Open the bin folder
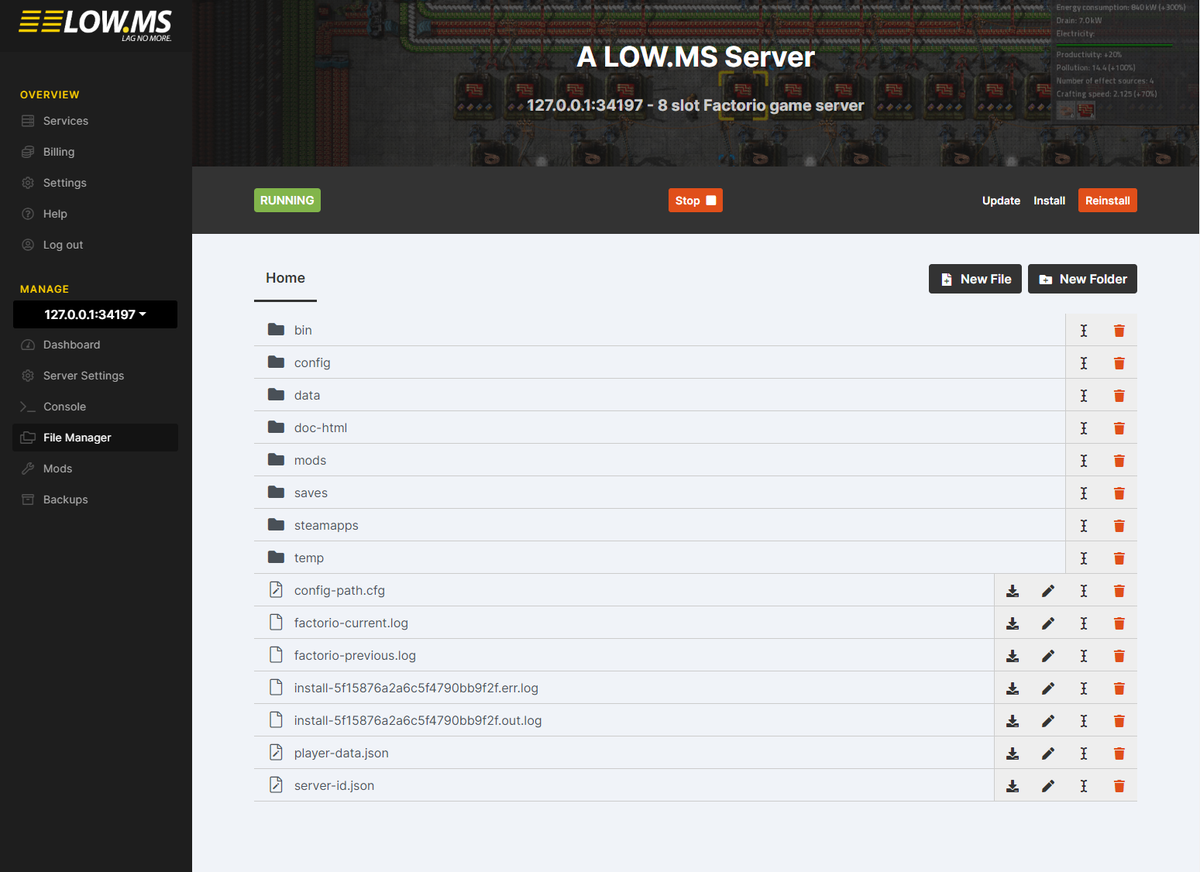Viewport: 1200px width, 872px height. point(302,329)
